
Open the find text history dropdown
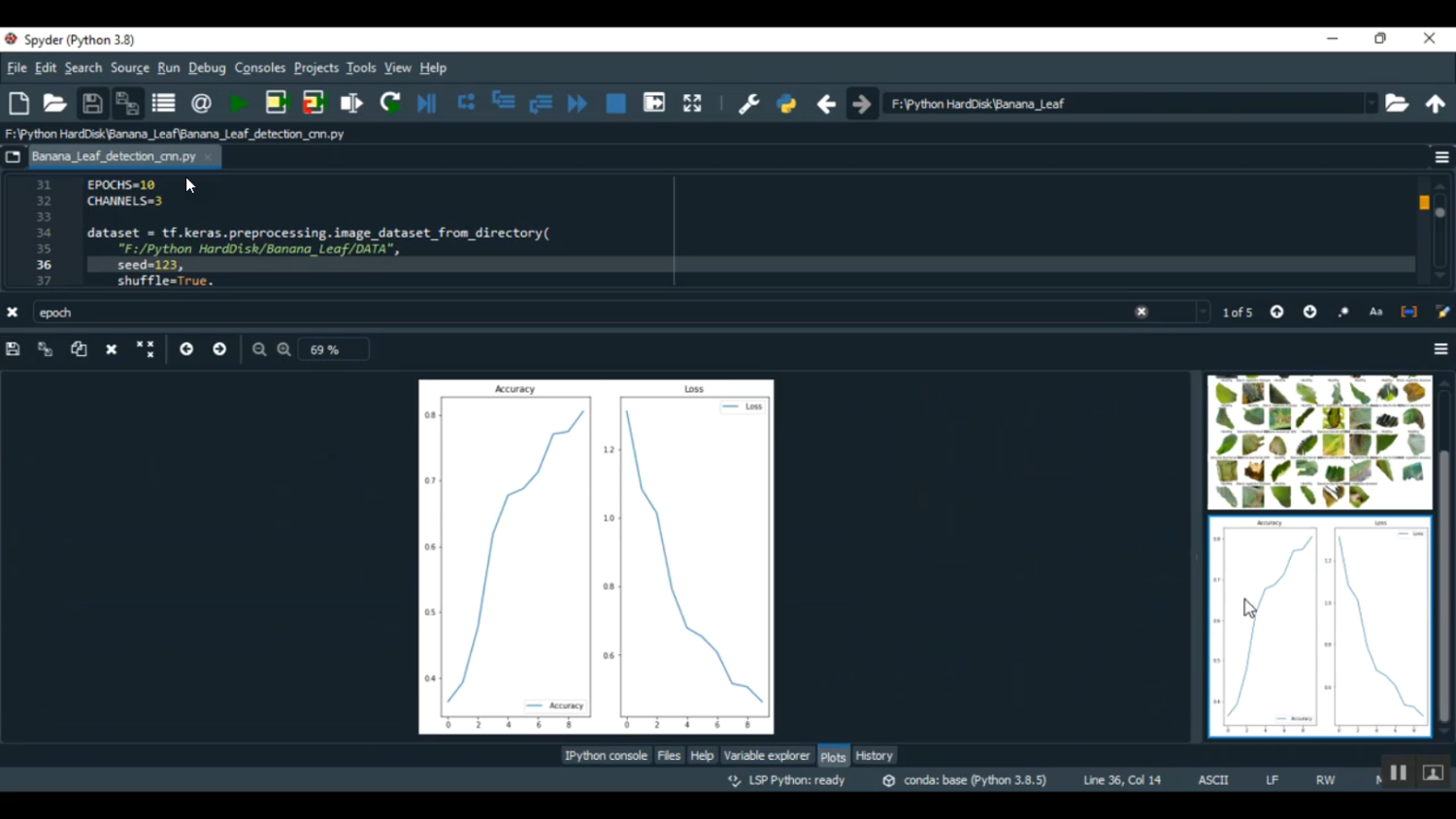[x=1203, y=312]
